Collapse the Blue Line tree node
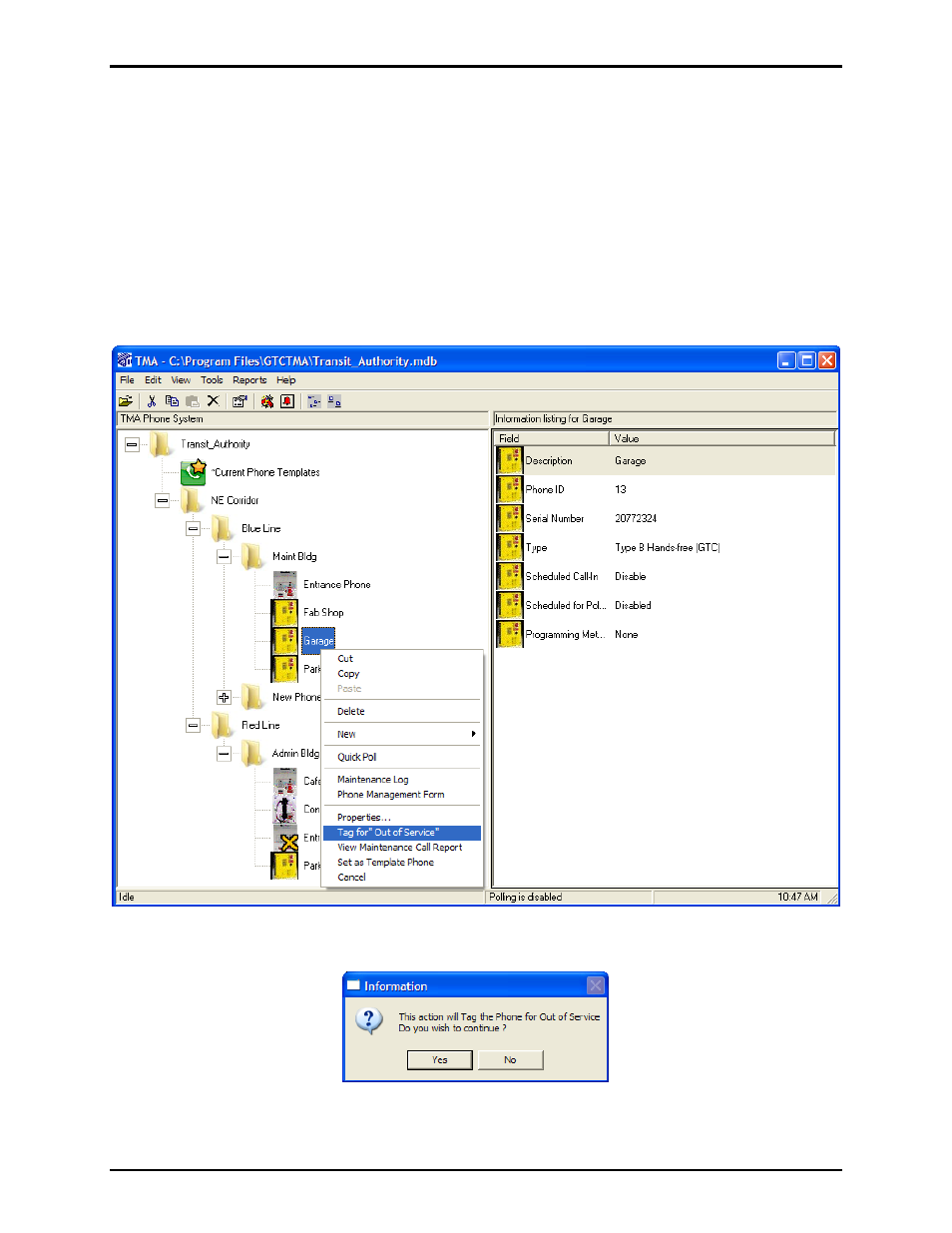This screenshot has height=1233, width=952. click(x=194, y=528)
